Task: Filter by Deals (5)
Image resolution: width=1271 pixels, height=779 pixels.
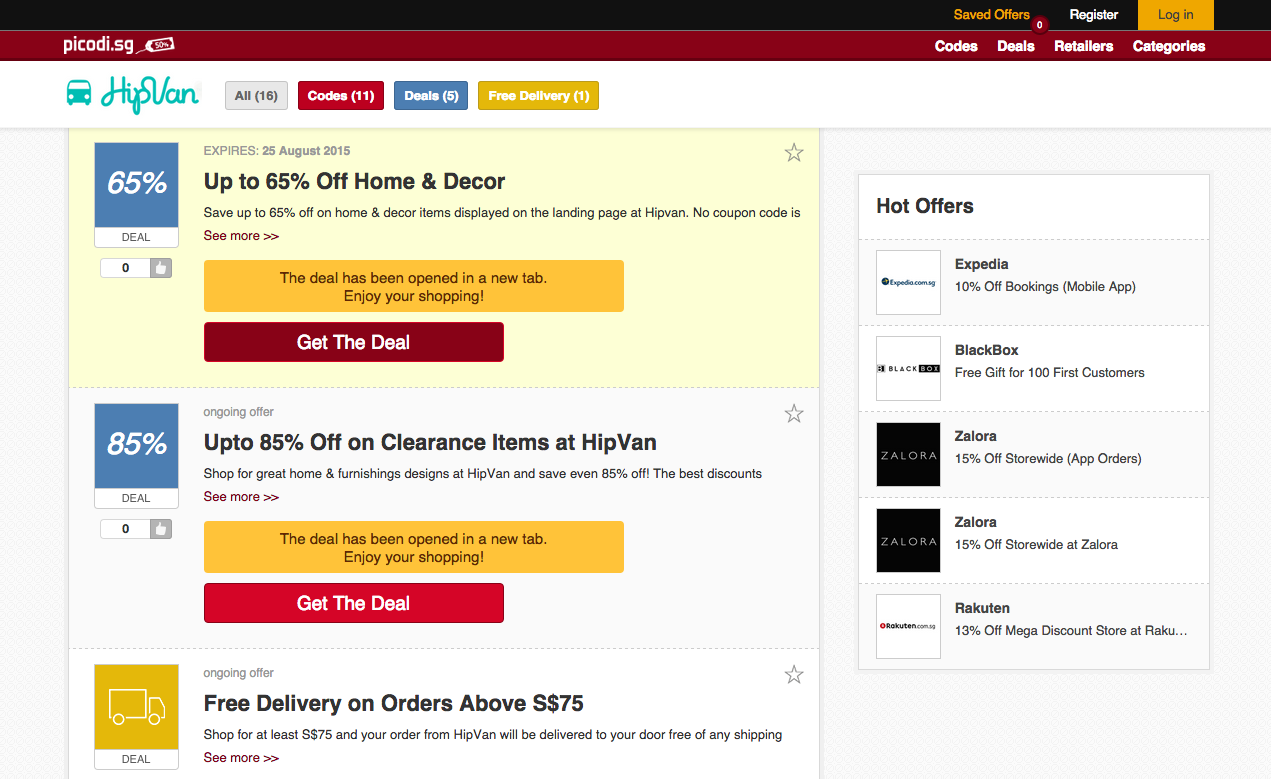Action: click(431, 96)
